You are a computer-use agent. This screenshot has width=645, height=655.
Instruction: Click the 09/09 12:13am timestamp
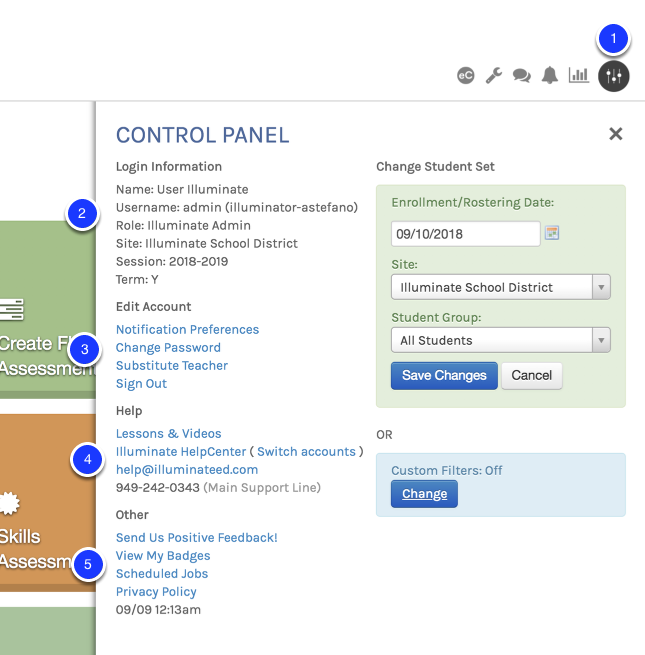coord(158,609)
